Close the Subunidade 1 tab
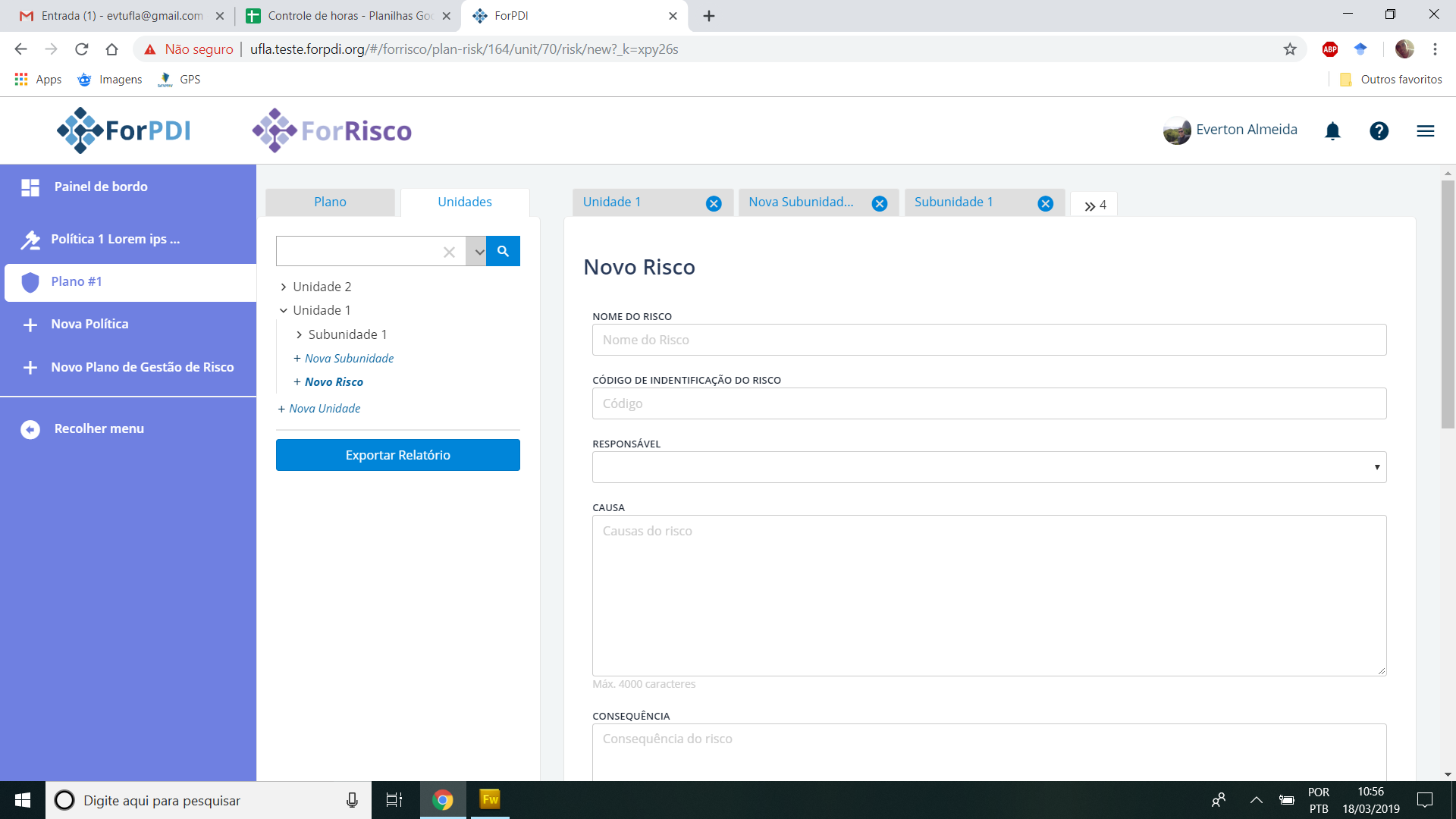Image resolution: width=1456 pixels, height=819 pixels. [1045, 203]
